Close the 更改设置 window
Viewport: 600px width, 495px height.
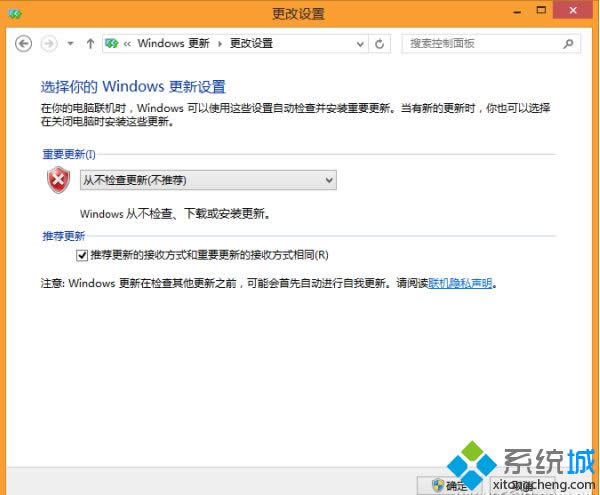[573, 10]
